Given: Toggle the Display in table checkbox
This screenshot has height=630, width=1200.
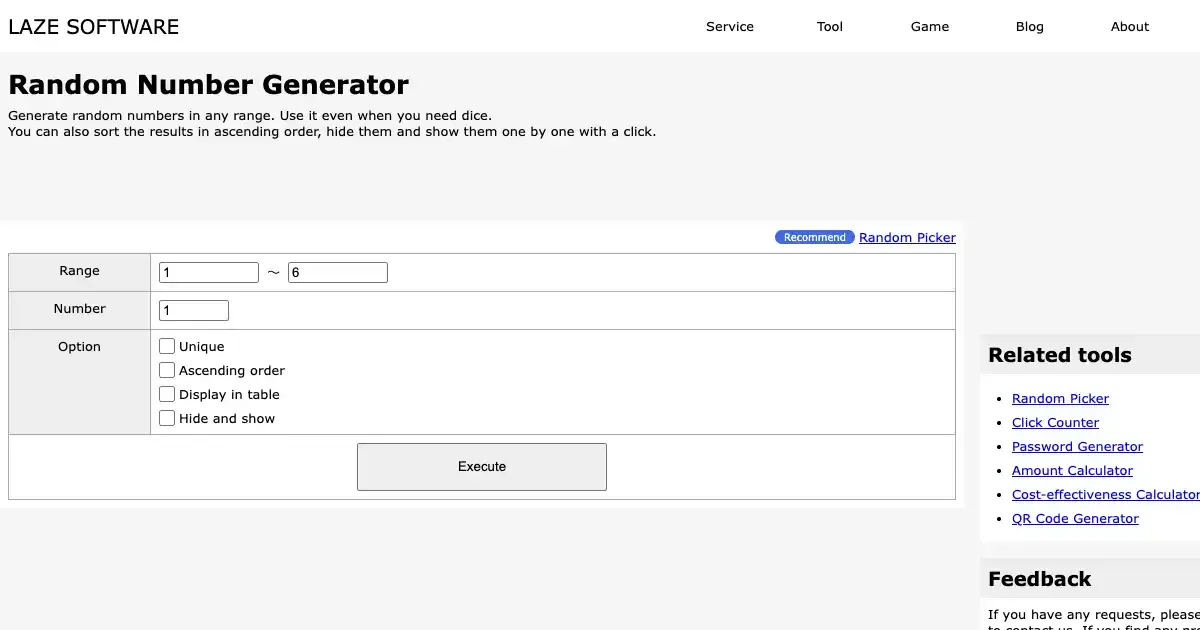Looking at the screenshot, I should [167, 394].
